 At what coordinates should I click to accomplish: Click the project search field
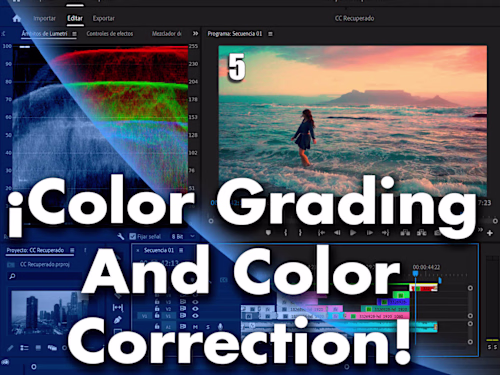[x=44, y=276]
